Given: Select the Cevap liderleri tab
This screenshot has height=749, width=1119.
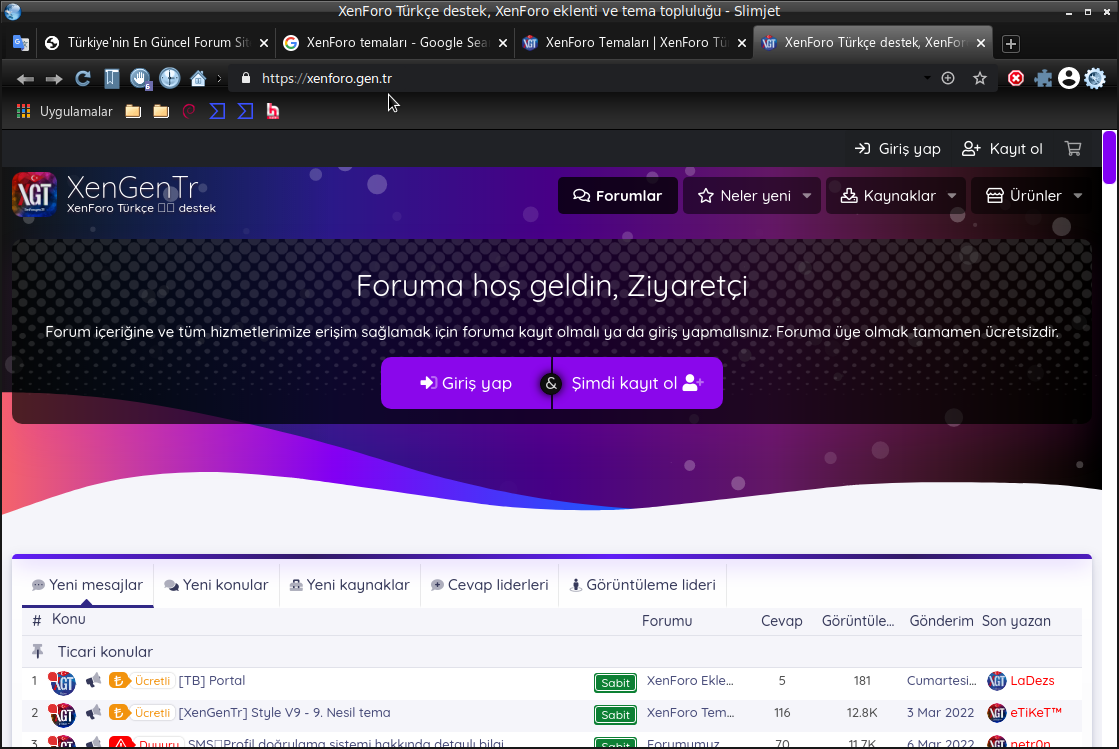Looking at the screenshot, I should pyautogui.click(x=490, y=585).
